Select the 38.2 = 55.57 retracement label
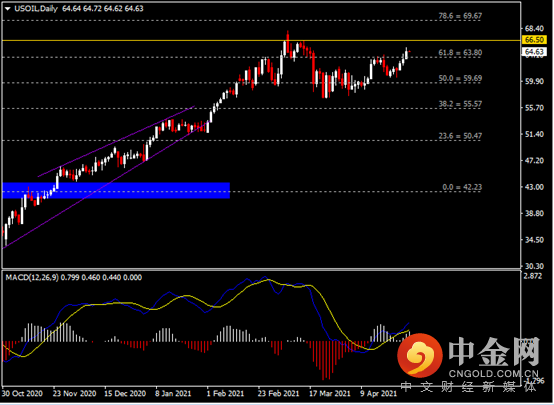The width and height of the screenshot is (554, 405). [460, 104]
